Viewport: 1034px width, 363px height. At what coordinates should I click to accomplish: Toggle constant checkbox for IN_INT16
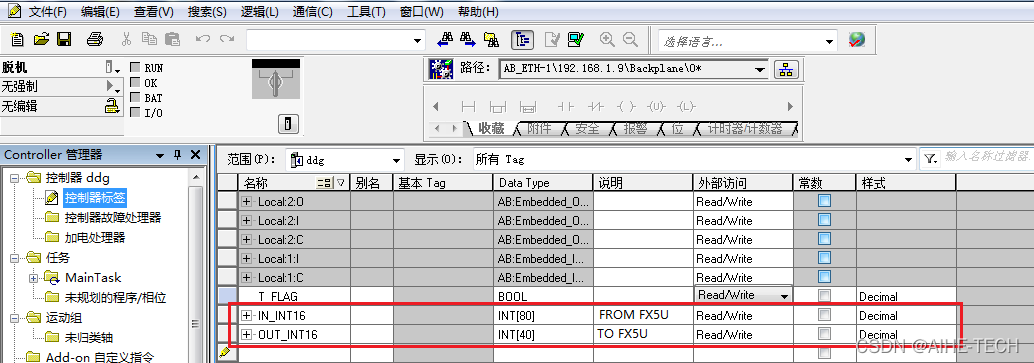point(824,315)
